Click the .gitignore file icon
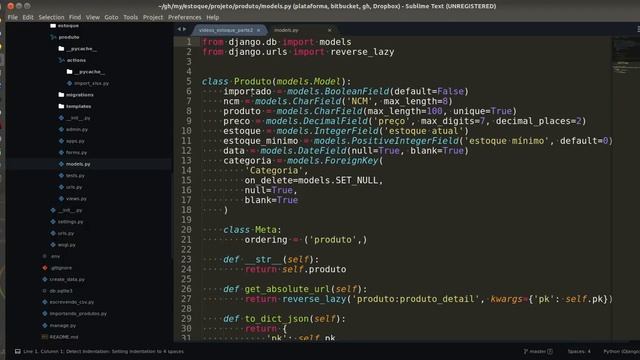640x360 pixels. click(x=45, y=268)
